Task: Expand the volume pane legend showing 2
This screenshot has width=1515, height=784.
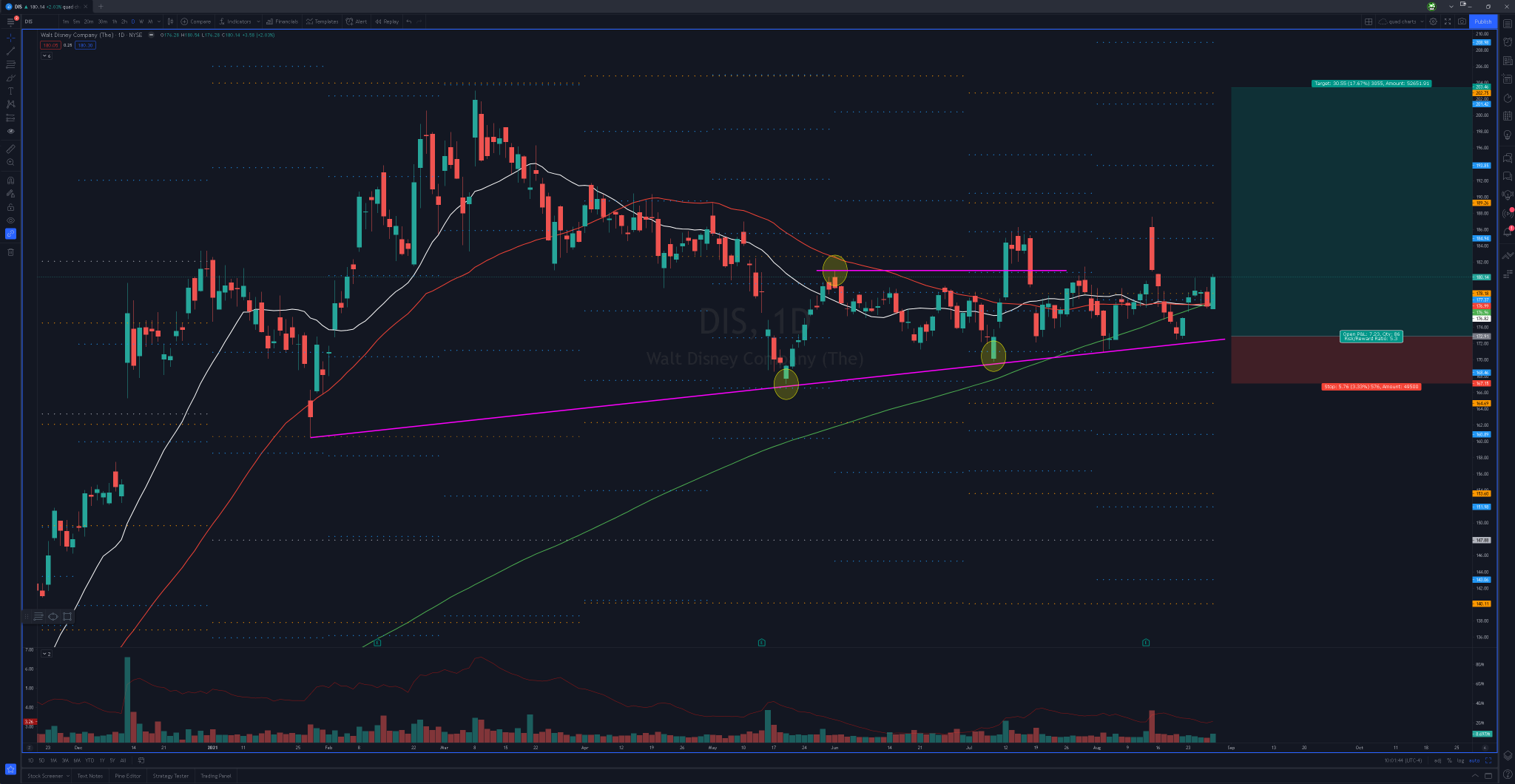Action: (x=47, y=654)
